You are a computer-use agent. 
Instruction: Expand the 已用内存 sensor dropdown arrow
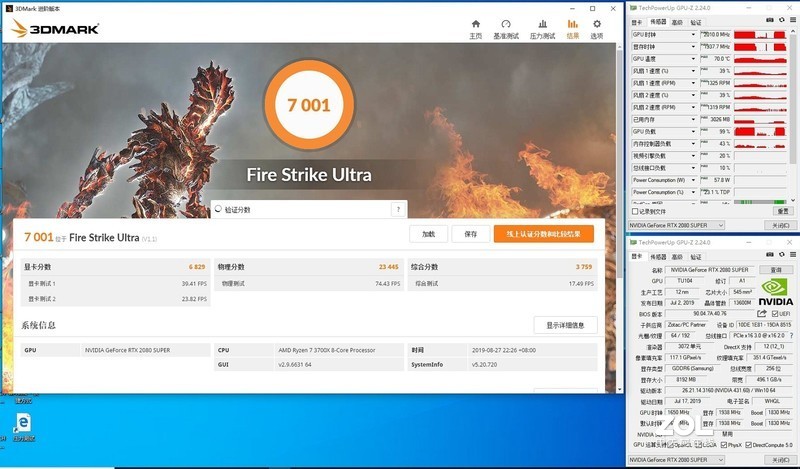pos(693,119)
